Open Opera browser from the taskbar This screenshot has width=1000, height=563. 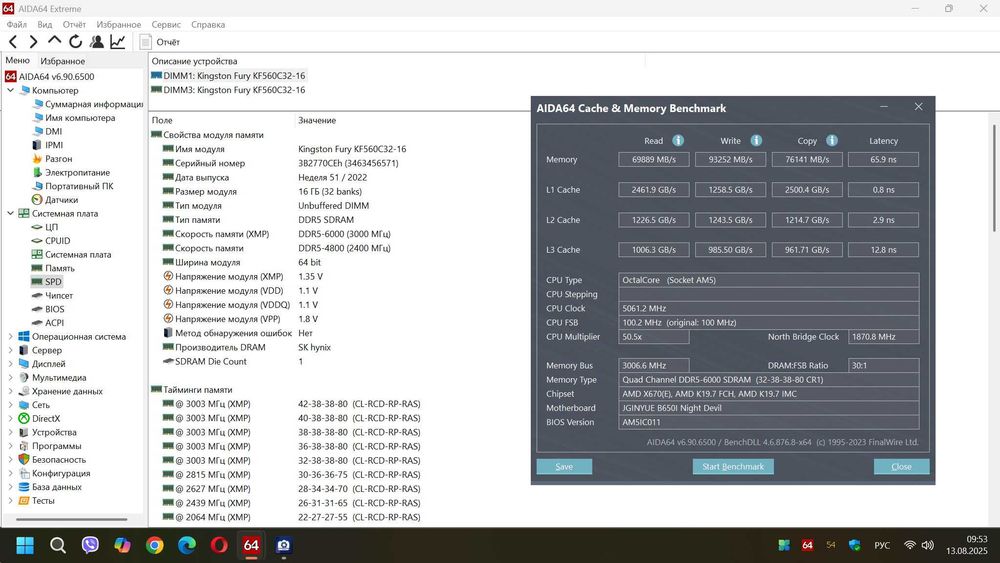(219, 545)
